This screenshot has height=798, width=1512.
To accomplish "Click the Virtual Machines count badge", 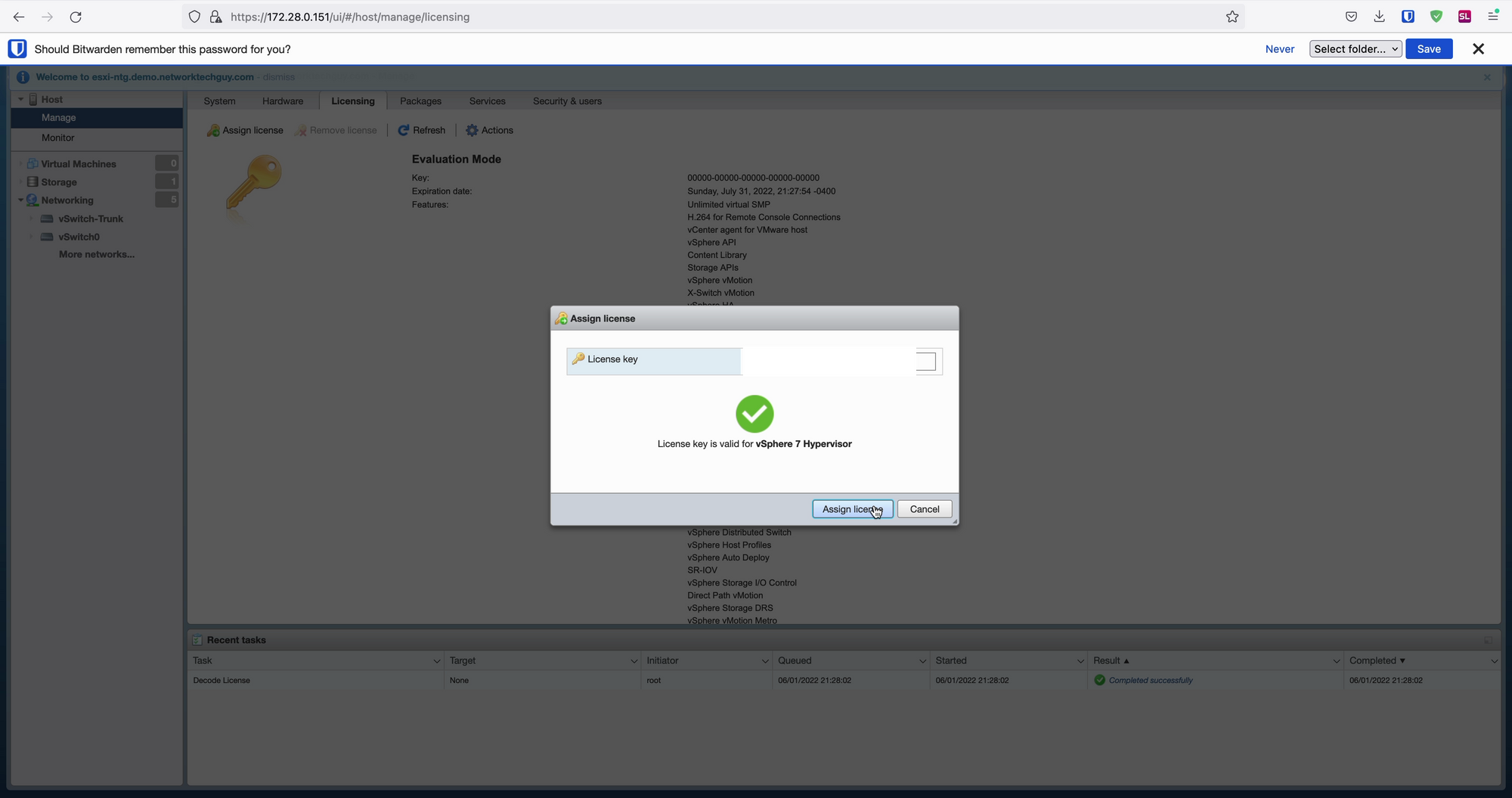I will 167,163.
